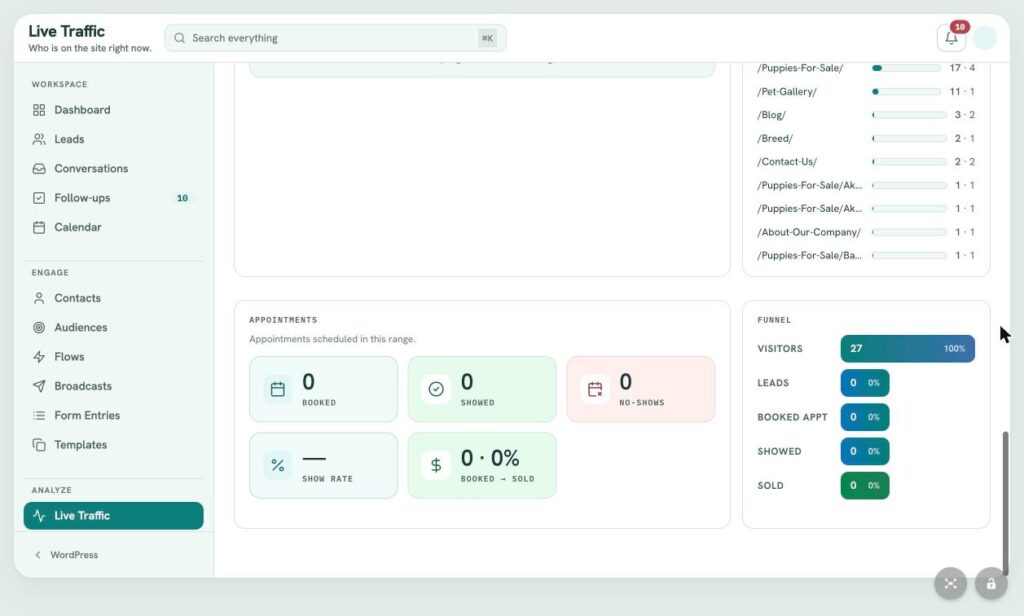The width and height of the screenshot is (1024, 616).
Task: Click /About-Our-Company/ page row
Action: coord(866,232)
